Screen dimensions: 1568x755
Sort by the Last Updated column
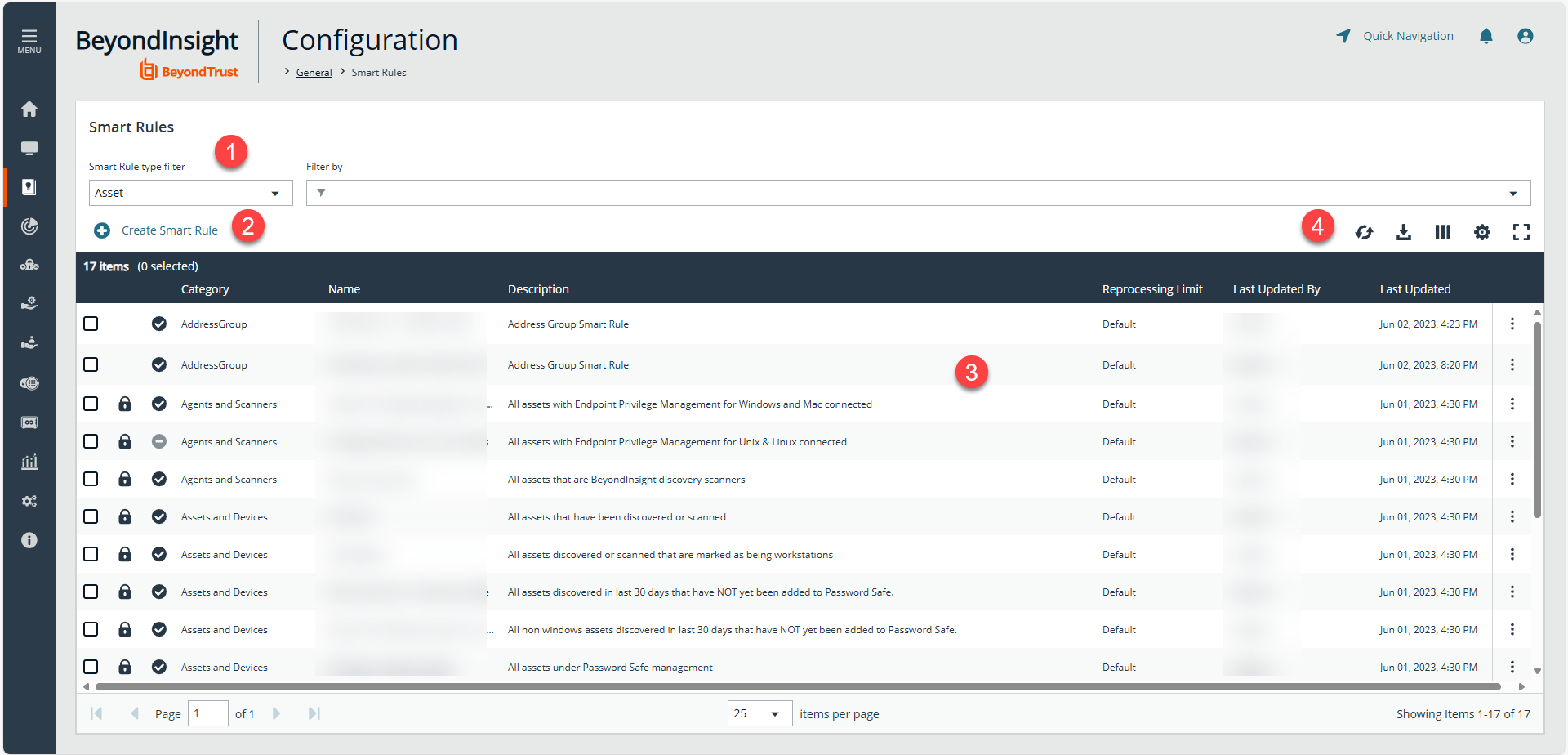pyautogui.click(x=1415, y=289)
